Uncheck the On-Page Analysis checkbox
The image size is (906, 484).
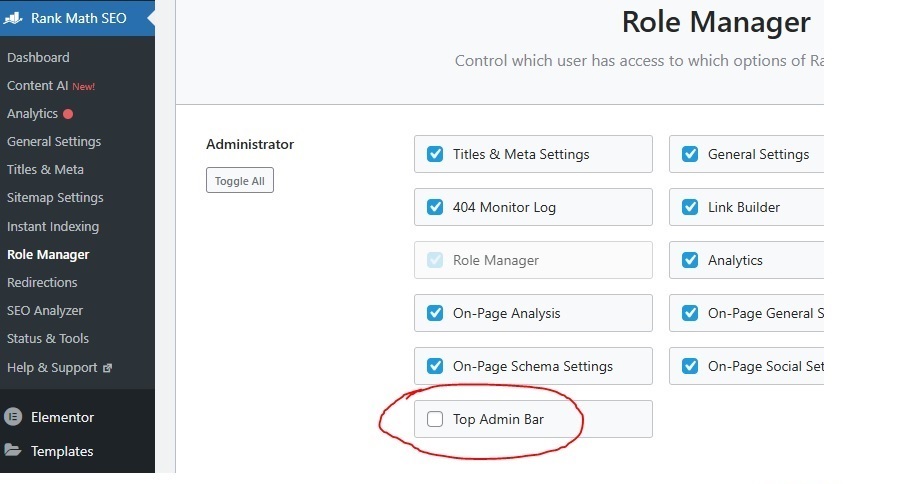[x=435, y=313]
